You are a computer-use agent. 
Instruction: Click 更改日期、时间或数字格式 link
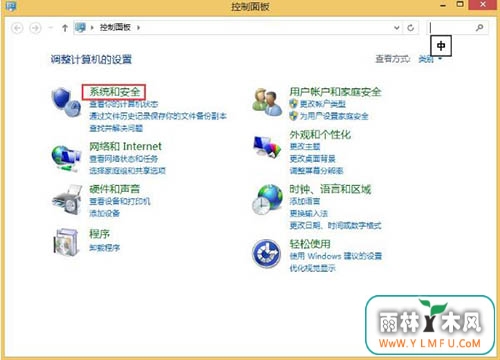pos(335,225)
